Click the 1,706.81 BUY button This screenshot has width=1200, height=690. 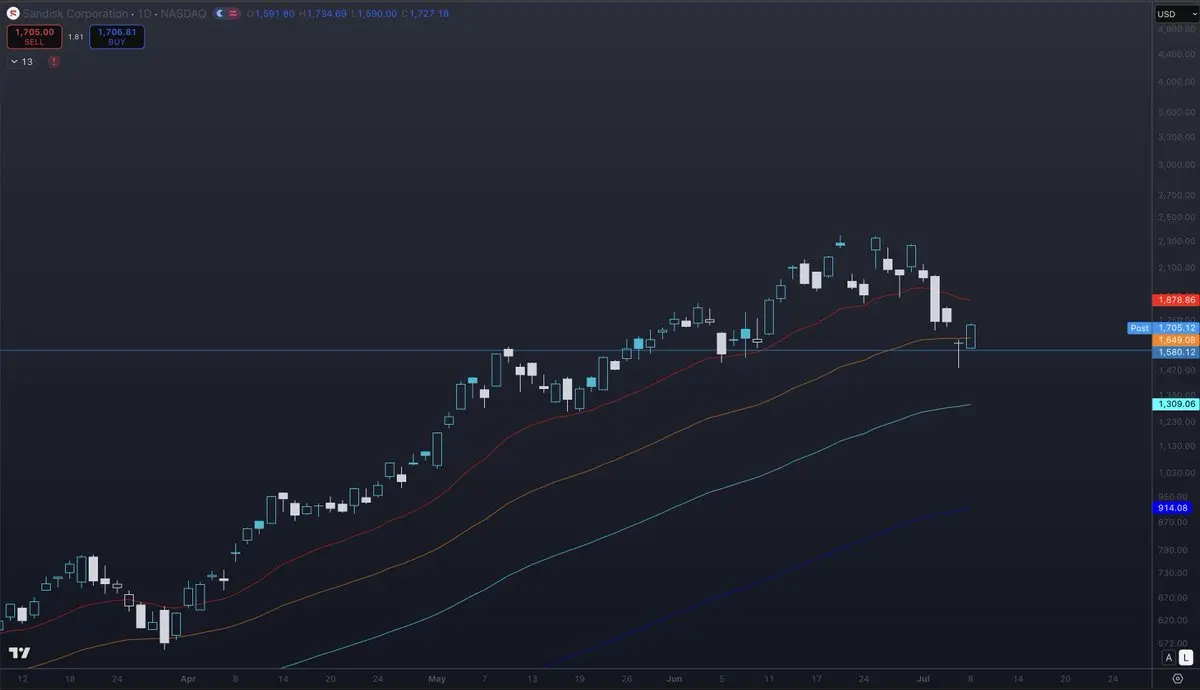[116, 37]
